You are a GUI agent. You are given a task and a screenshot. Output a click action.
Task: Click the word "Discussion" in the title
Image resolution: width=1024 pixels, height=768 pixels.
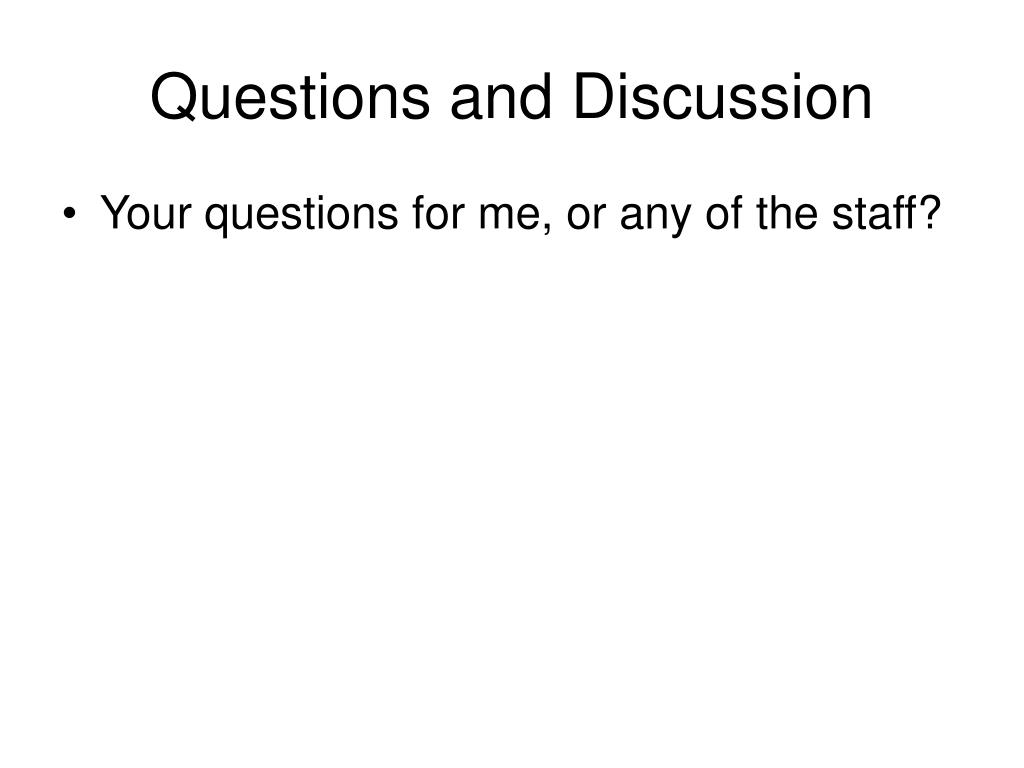722,97
